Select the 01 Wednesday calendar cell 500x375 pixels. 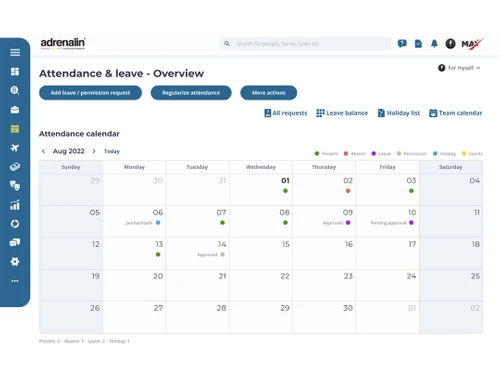[261, 190]
